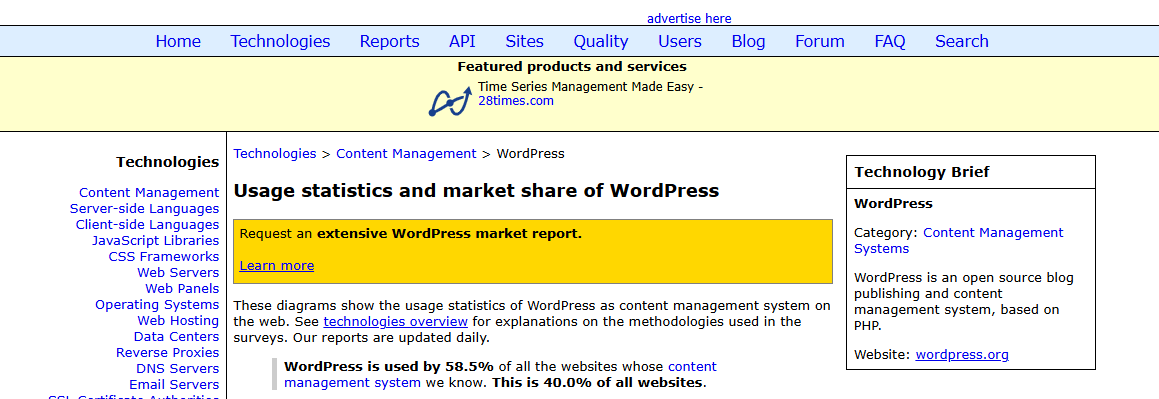
Task: Select JavaScript Libraries in the sidebar
Action: click(155, 241)
